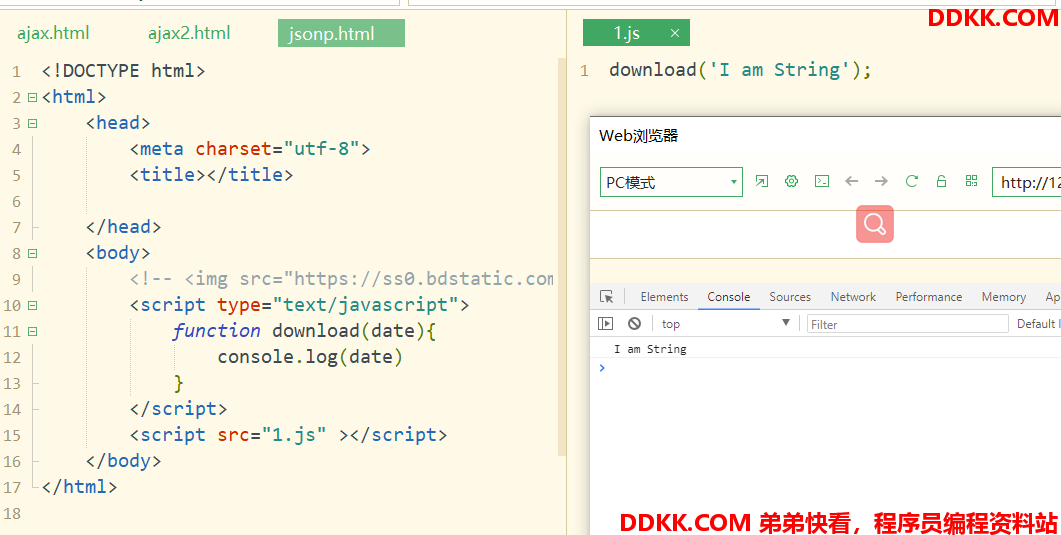Screen dimensions: 1061x535
Task: Click the browser URL address field
Action: click(x=1026, y=182)
